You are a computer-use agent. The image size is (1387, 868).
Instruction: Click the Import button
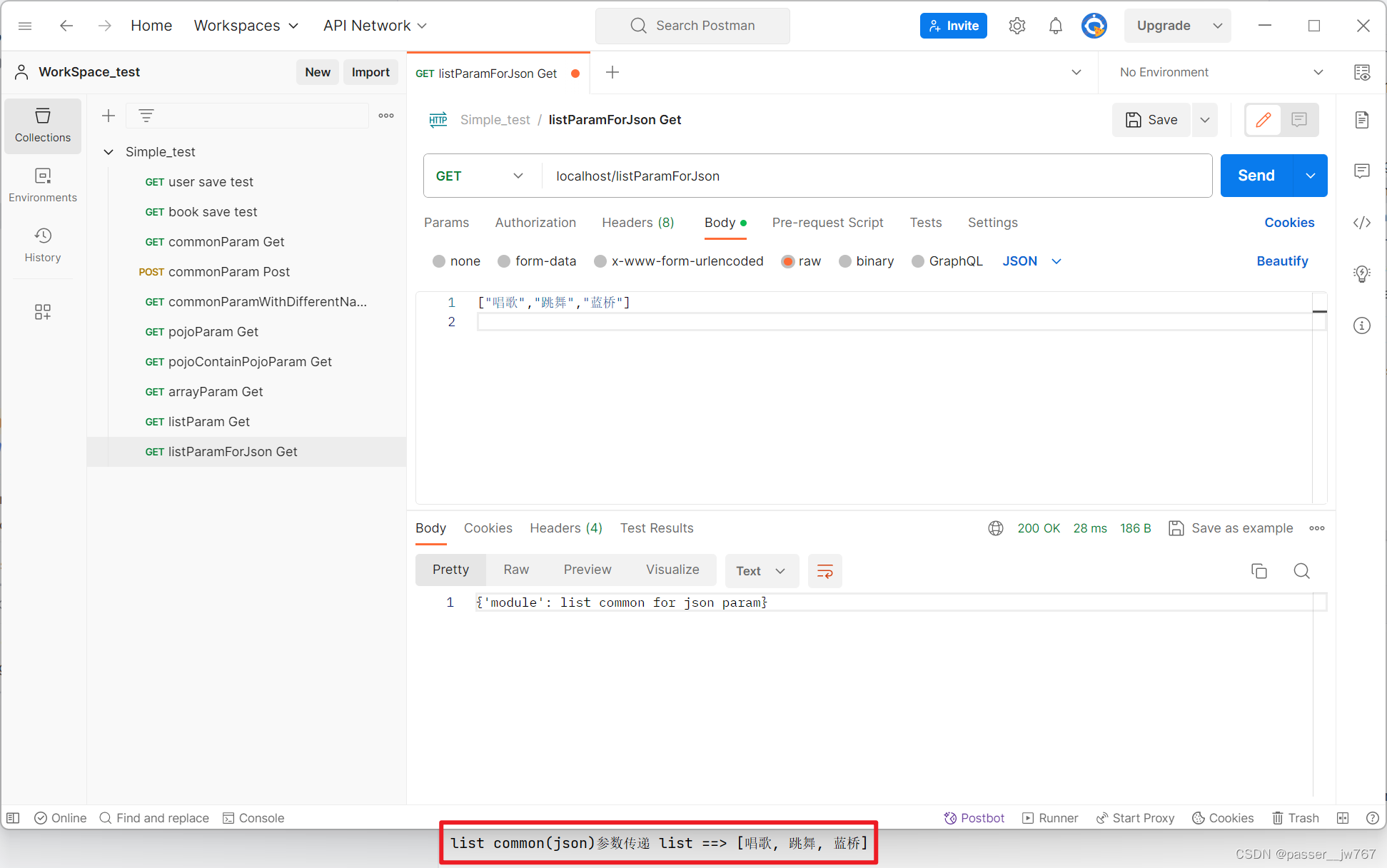(370, 72)
